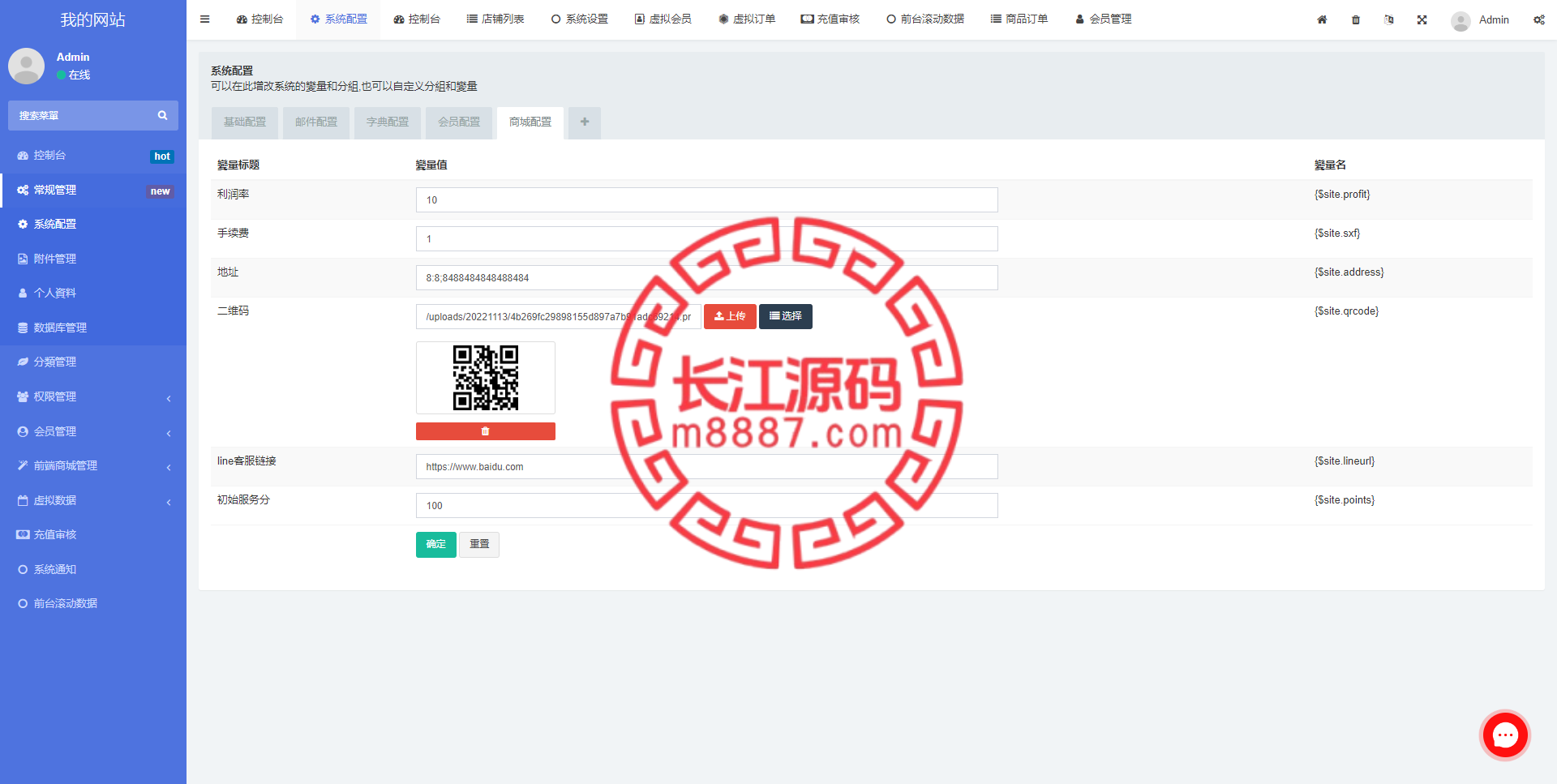The height and width of the screenshot is (784, 1557).
Task: Click the 确定 confirm button
Action: (436, 545)
